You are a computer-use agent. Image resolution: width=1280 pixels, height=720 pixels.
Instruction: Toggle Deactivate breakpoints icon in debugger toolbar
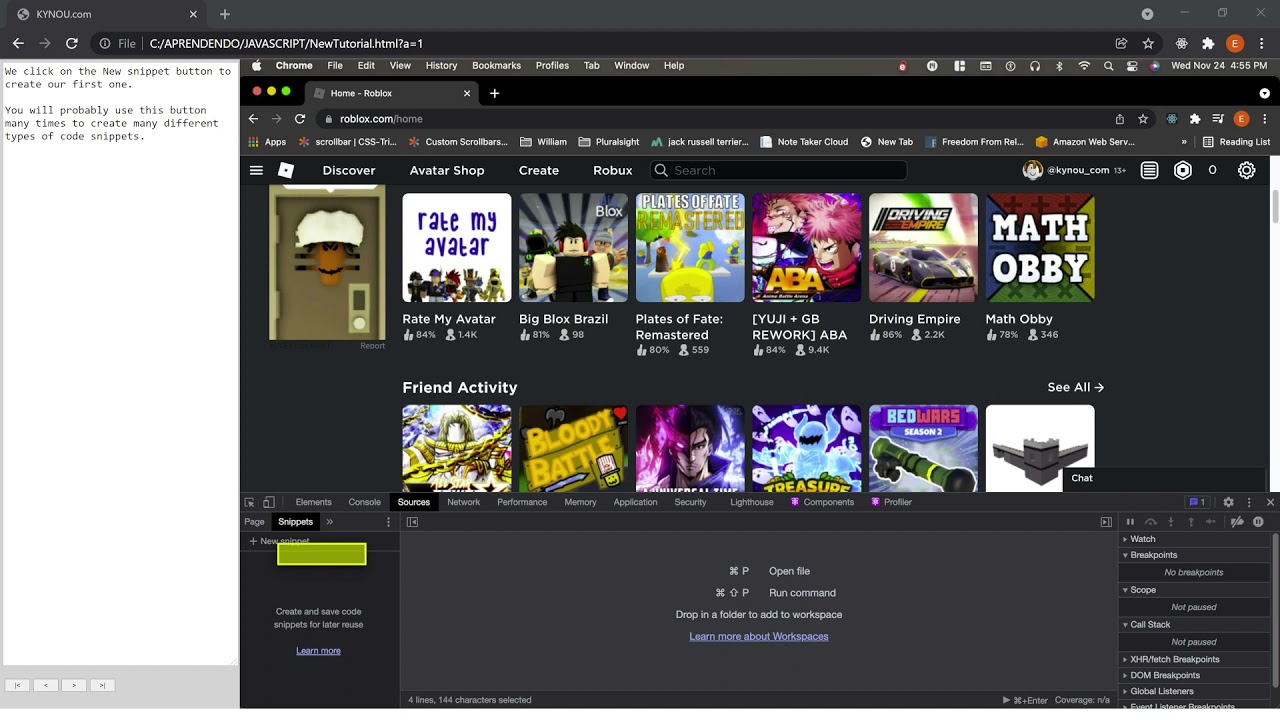[1237, 522]
